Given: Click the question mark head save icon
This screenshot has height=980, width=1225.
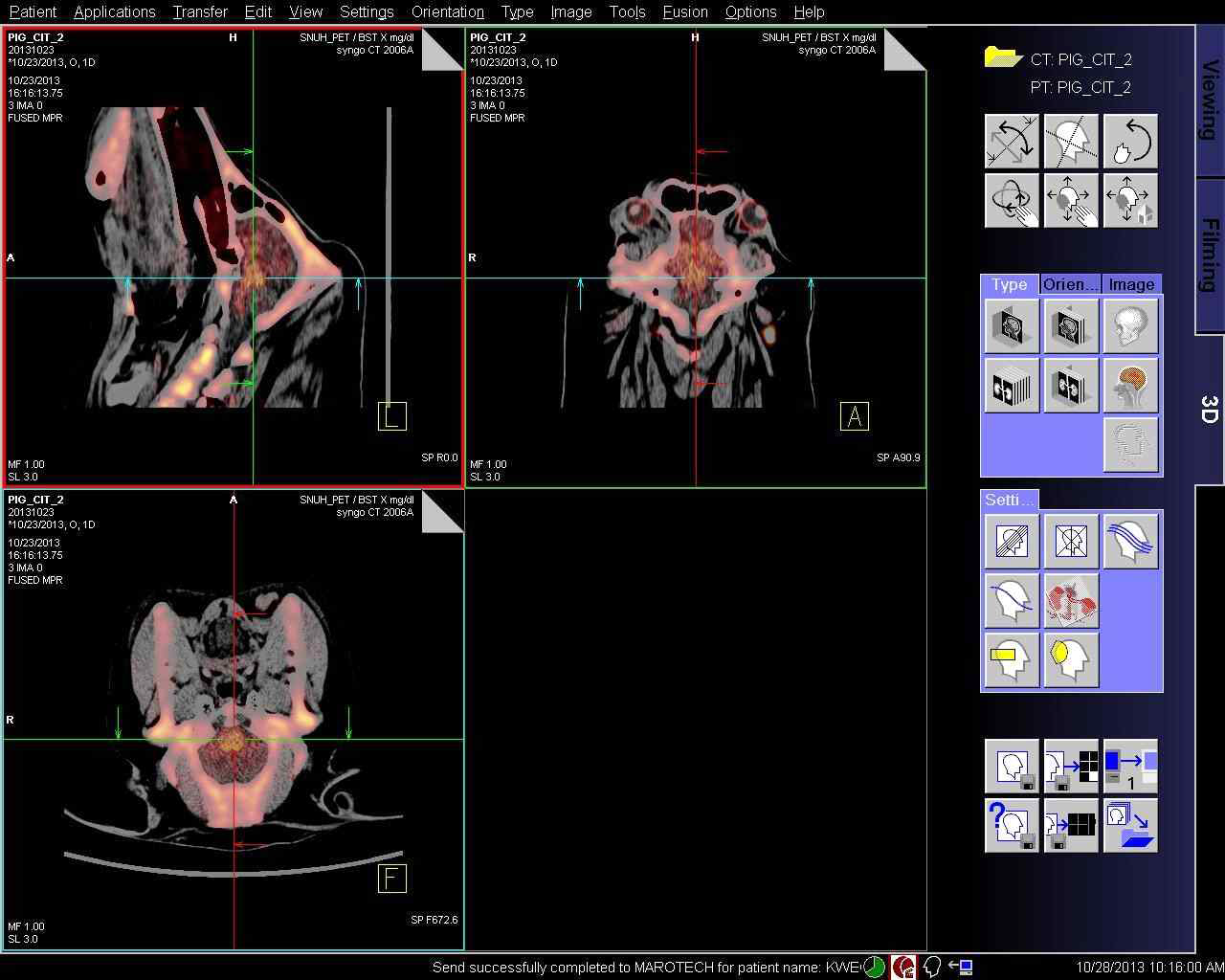Looking at the screenshot, I should [1012, 826].
